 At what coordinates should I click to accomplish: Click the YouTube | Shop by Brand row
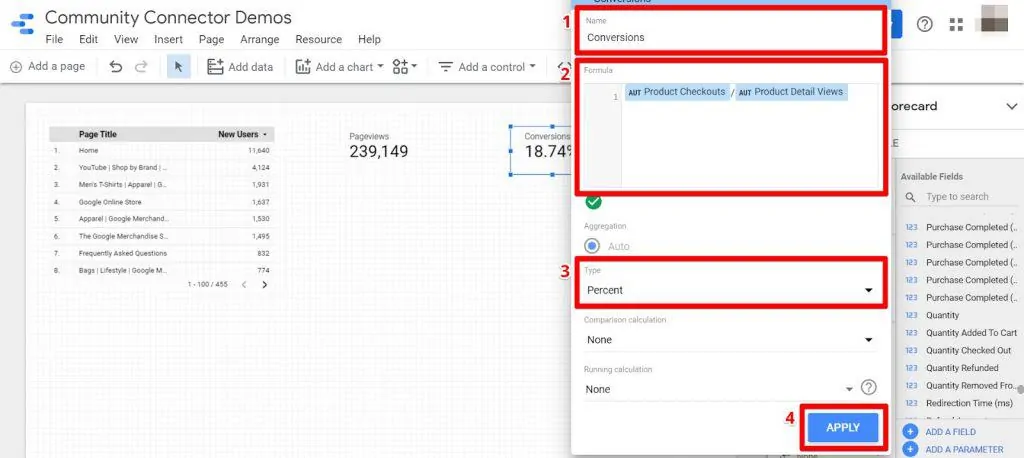click(162, 167)
